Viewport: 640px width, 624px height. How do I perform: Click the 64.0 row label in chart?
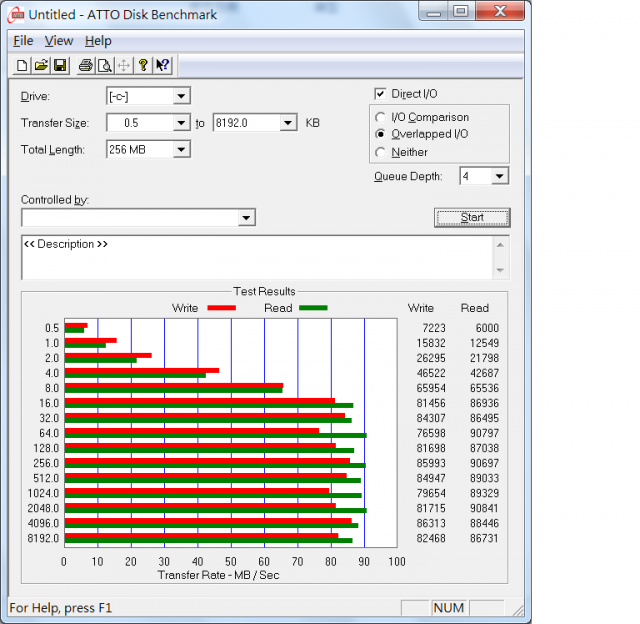click(x=49, y=433)
